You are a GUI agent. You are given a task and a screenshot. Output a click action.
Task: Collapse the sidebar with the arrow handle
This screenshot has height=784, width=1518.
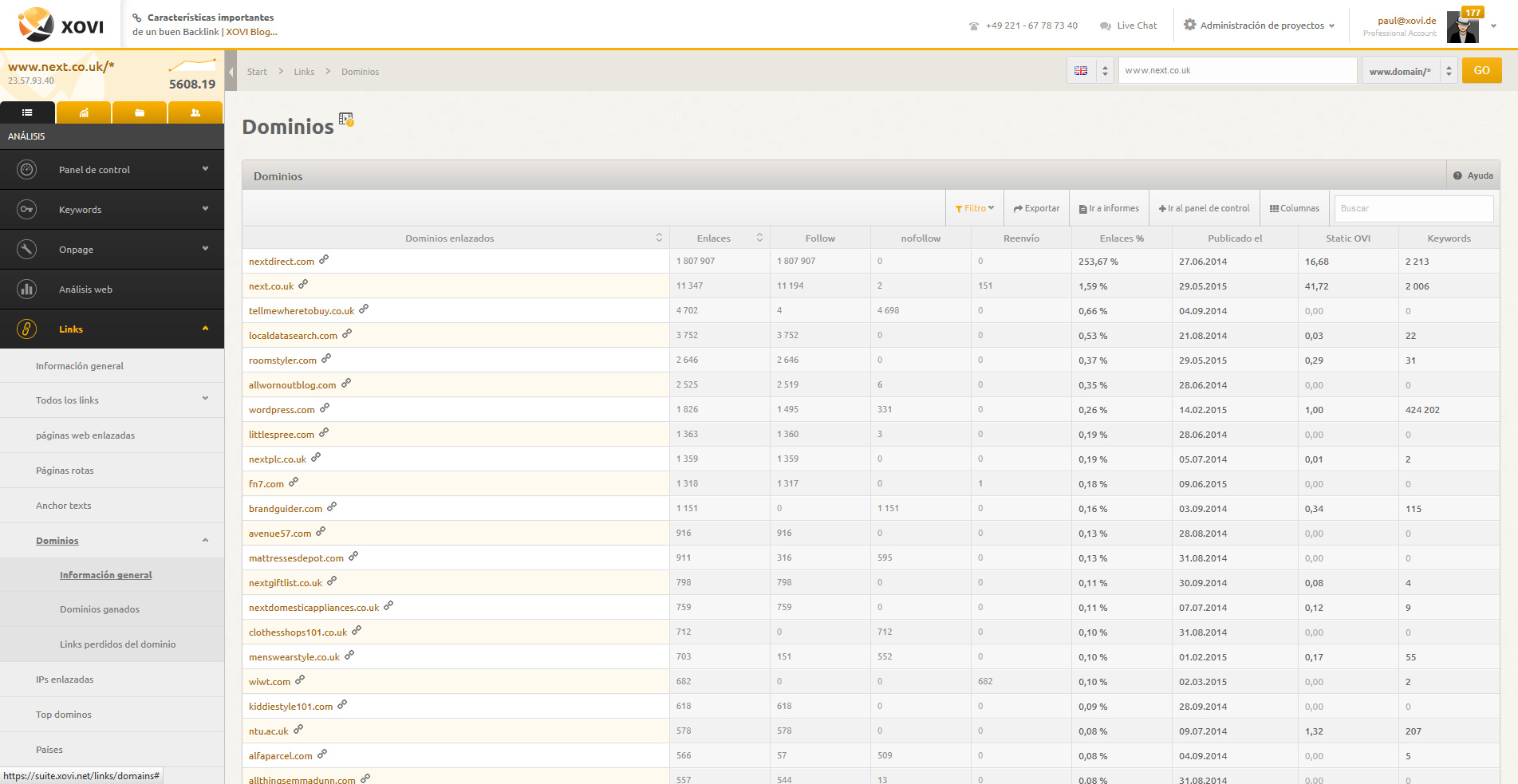coord(231,72)
